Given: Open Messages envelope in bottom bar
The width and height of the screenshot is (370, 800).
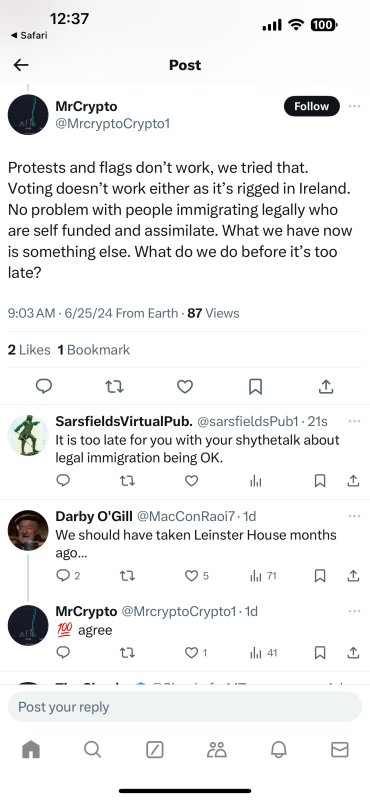Looking at the screenshot, I should pyautogui.click(x=340, y=749).
